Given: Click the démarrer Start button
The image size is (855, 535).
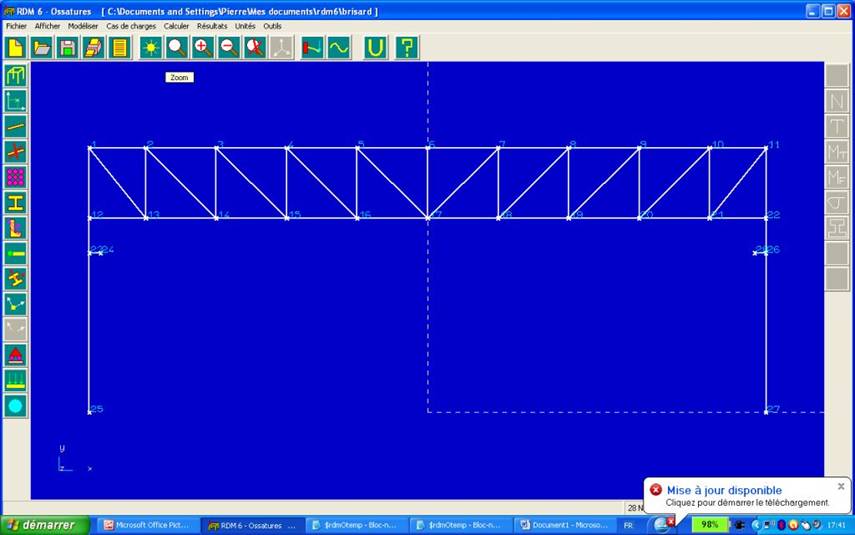Looking at the screenshot, I should (x=40, y=525).
